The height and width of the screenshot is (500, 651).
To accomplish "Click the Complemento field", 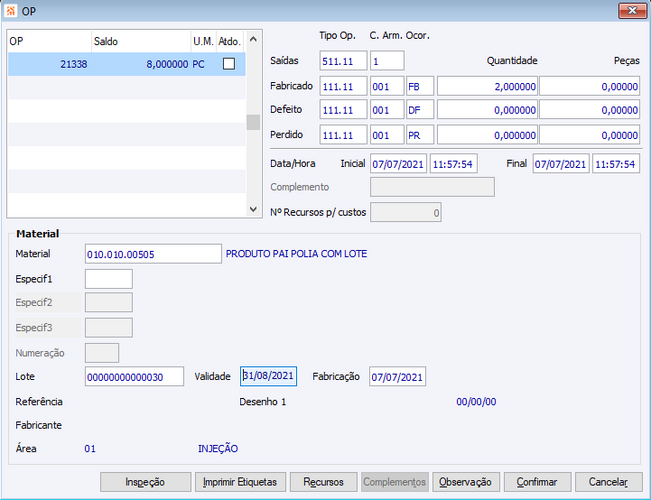I will [x=432, y=187].
